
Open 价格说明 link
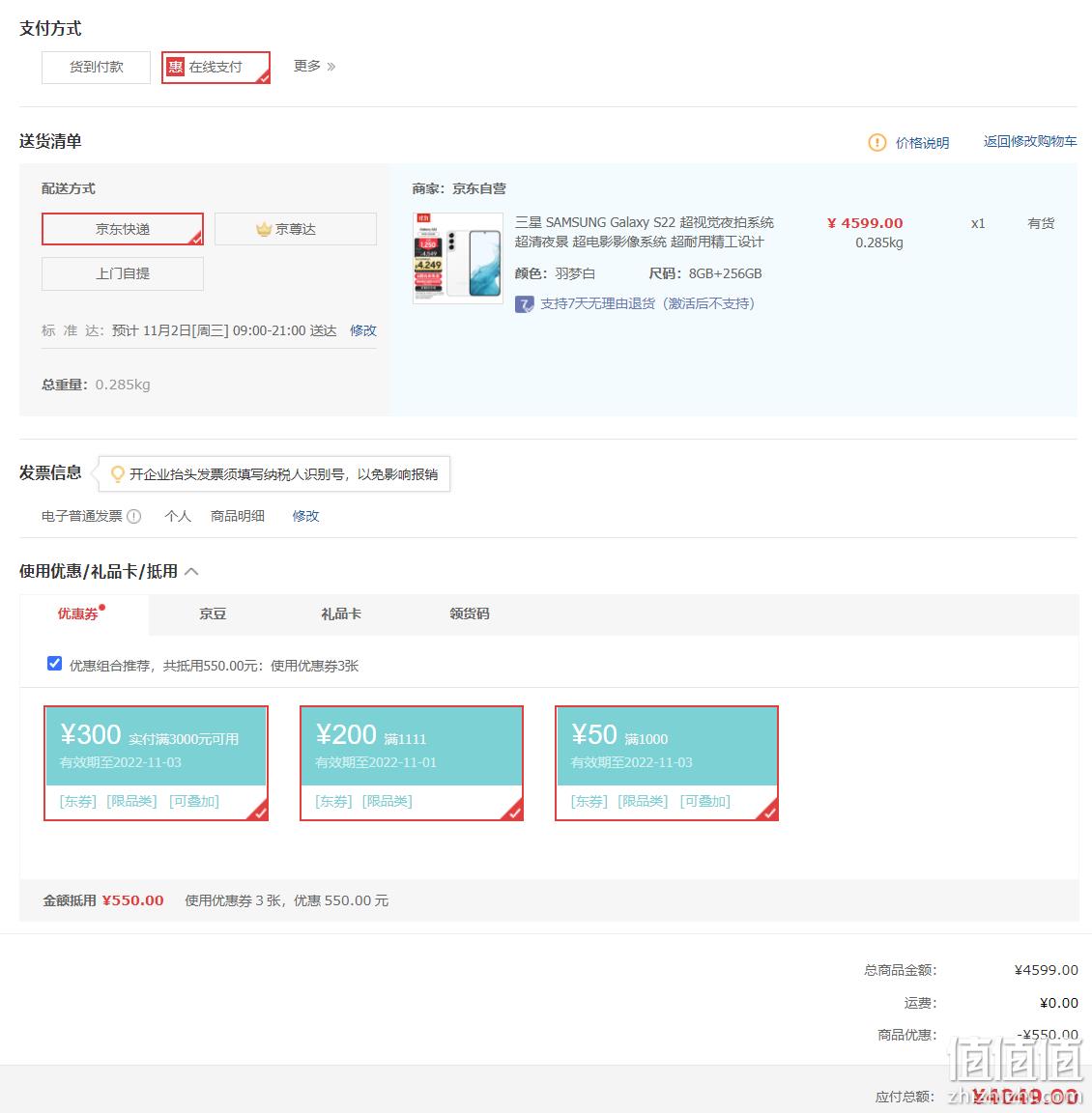[x=922, y=143]
